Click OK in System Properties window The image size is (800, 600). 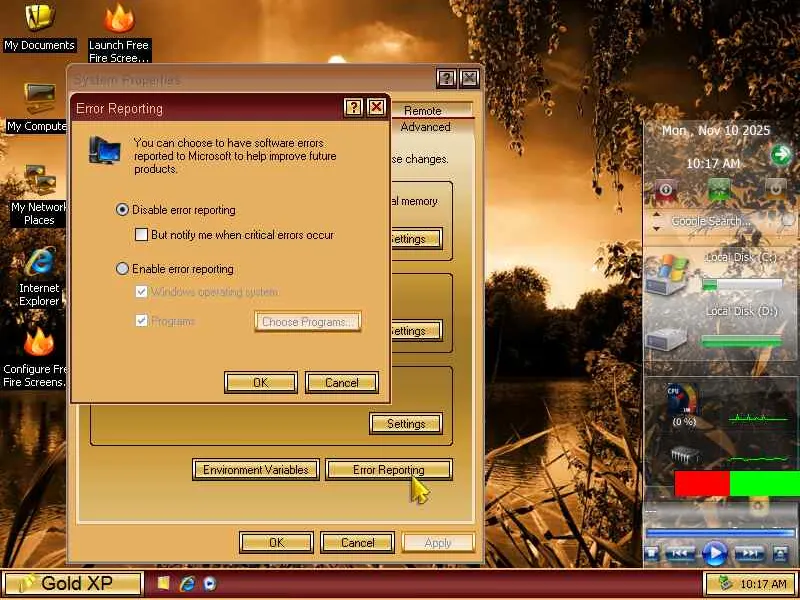[x=276, y=542]
